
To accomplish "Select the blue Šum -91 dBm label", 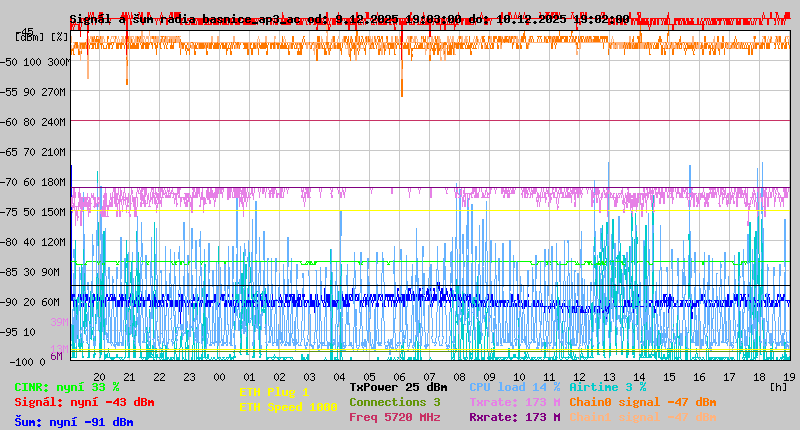I will pos(74,422).
